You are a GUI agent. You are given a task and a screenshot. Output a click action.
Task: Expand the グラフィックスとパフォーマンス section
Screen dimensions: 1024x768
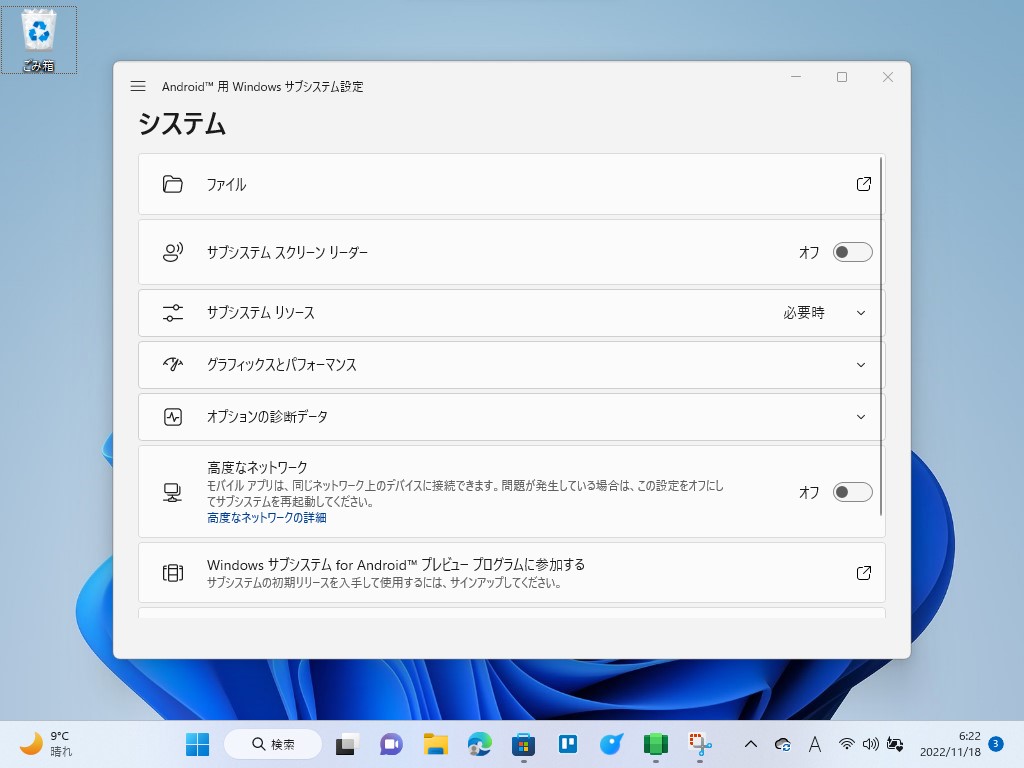pos(860,364)
